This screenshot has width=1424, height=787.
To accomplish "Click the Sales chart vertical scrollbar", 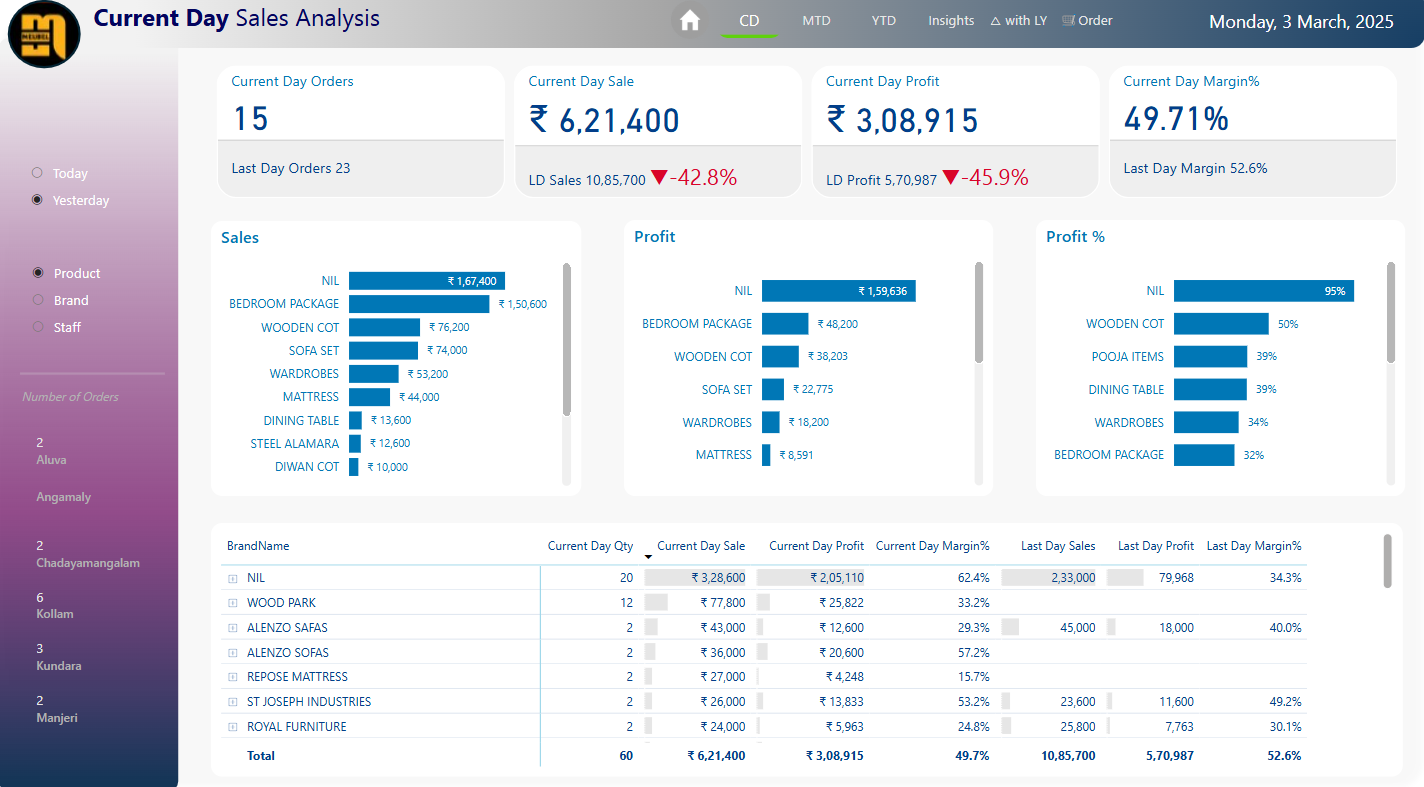I will point(567,339).
